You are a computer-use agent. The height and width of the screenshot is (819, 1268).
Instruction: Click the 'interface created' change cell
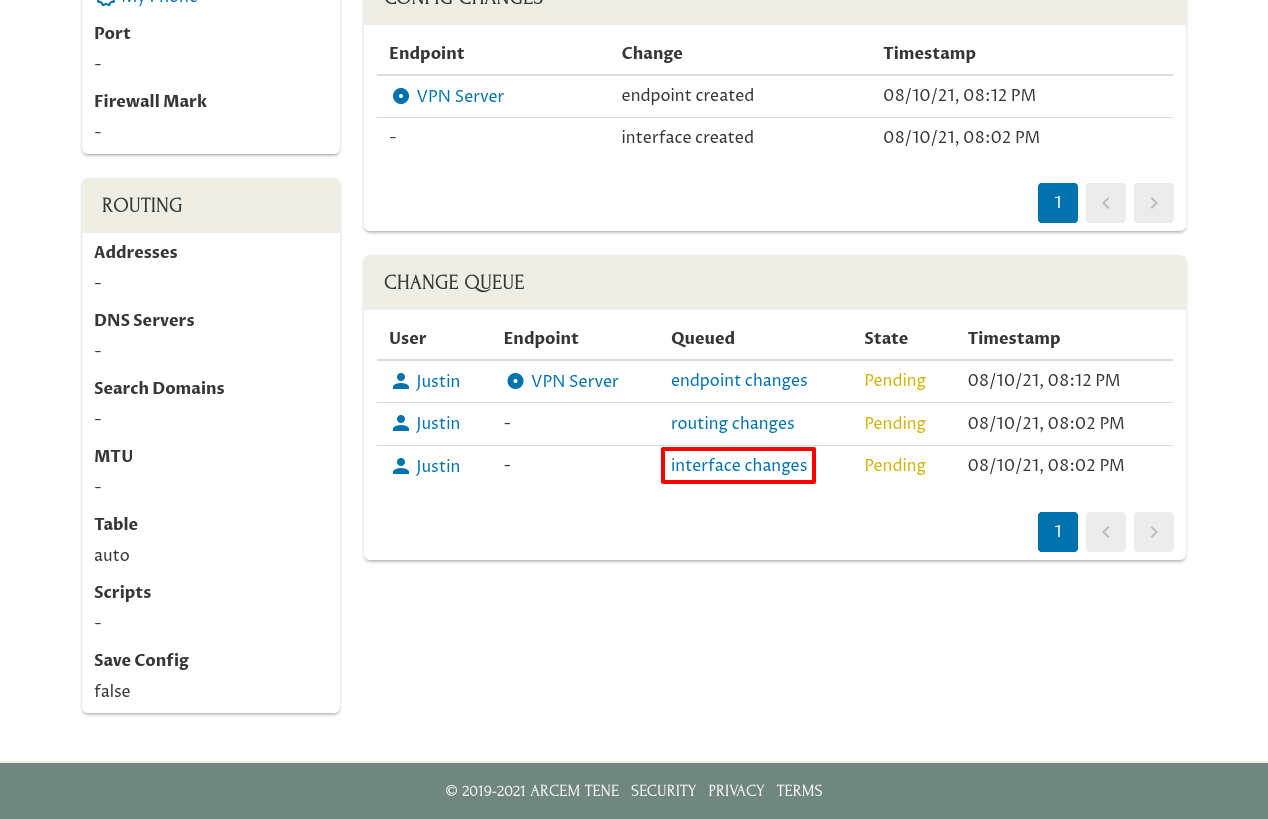(688, 137)
